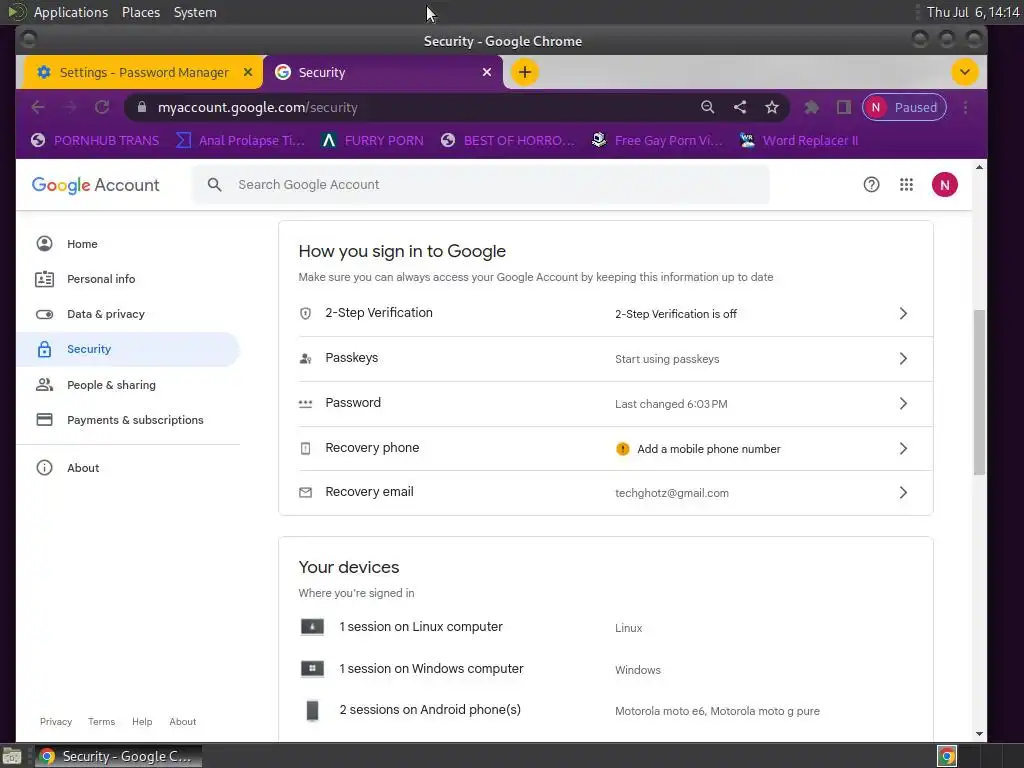
Task: Click the Chrome back arrow
Action: click(x=38, y=107)
